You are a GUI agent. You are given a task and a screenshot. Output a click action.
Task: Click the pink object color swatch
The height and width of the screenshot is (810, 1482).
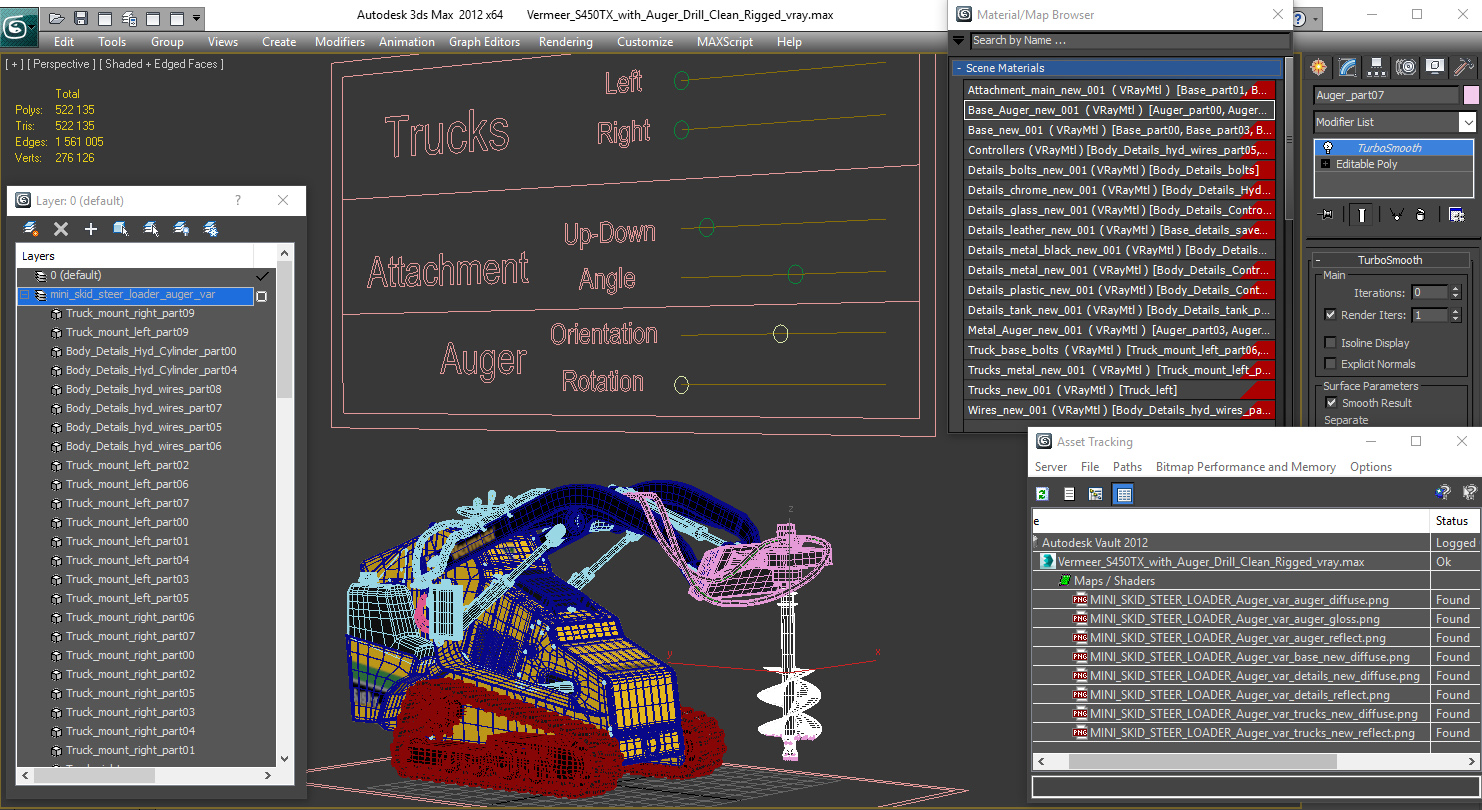click(x=1471, y=96)
